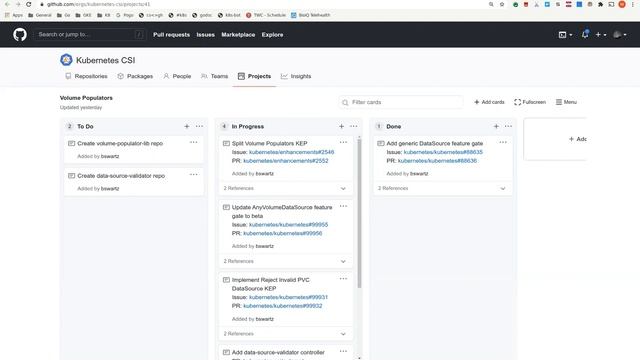Switch to the Insights tab
This screenshot has width=640, height=360.
(296, 76)
